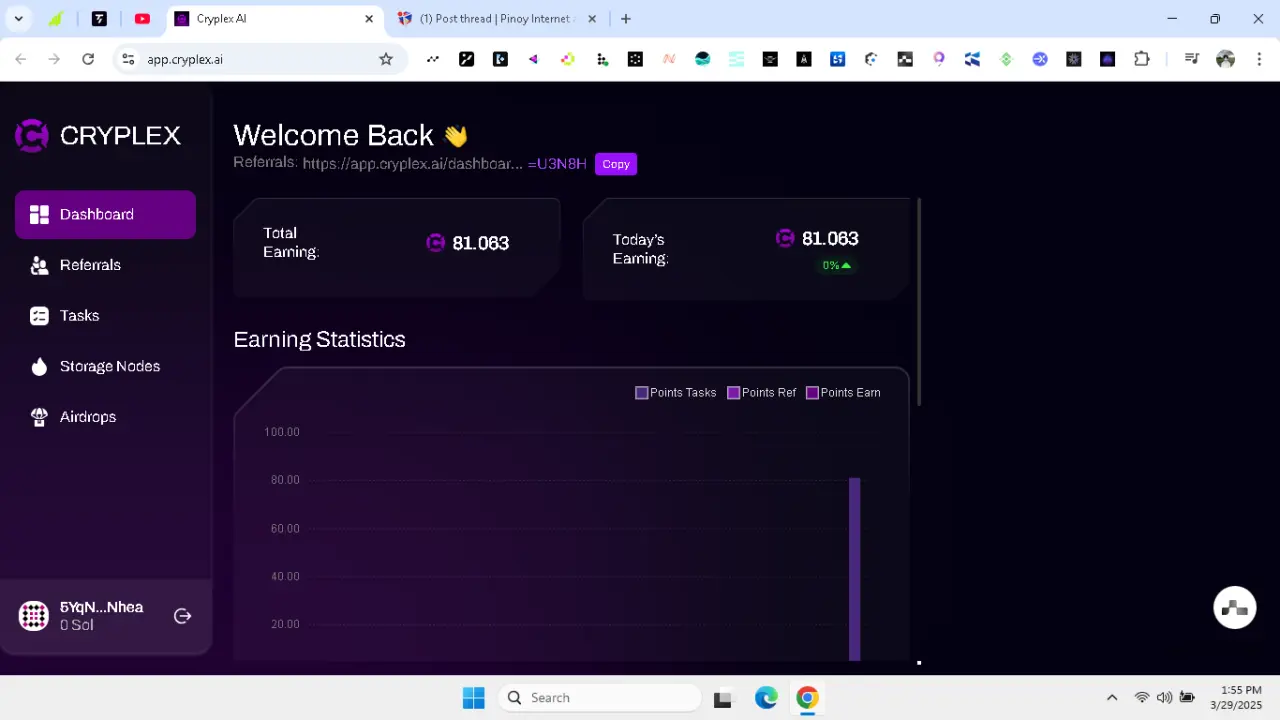Open the Wi-Fi network tray icon
Image resolution: width=1280 pixels, height=720 pixels.
[x=1142, y=698]
